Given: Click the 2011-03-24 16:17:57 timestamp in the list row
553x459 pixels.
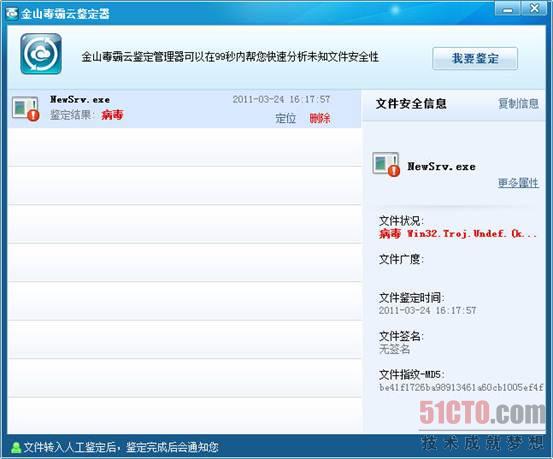Looking at the screenshot, I should click(281, 99).
